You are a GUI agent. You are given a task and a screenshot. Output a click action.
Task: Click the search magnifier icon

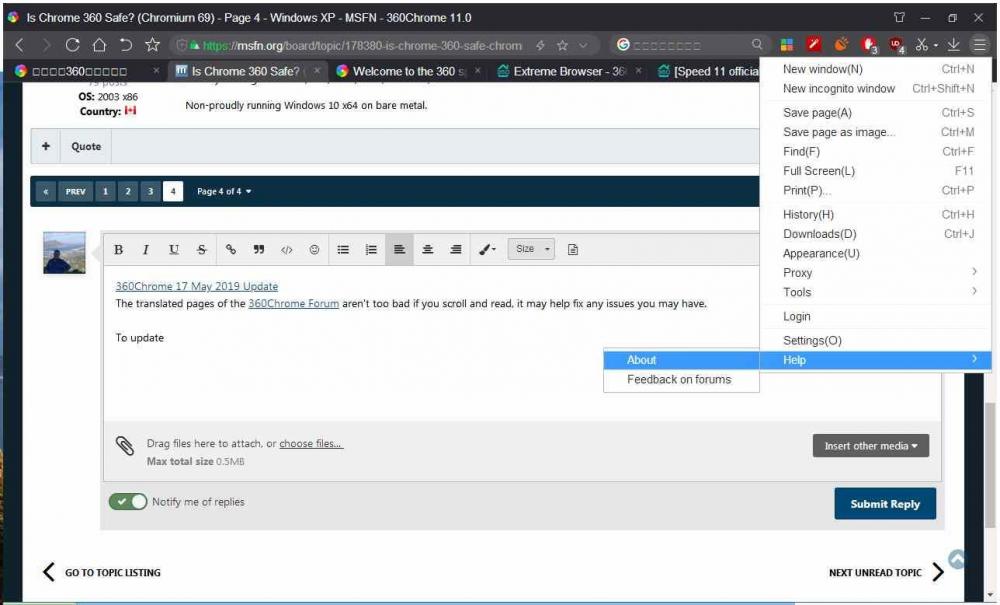756,45
